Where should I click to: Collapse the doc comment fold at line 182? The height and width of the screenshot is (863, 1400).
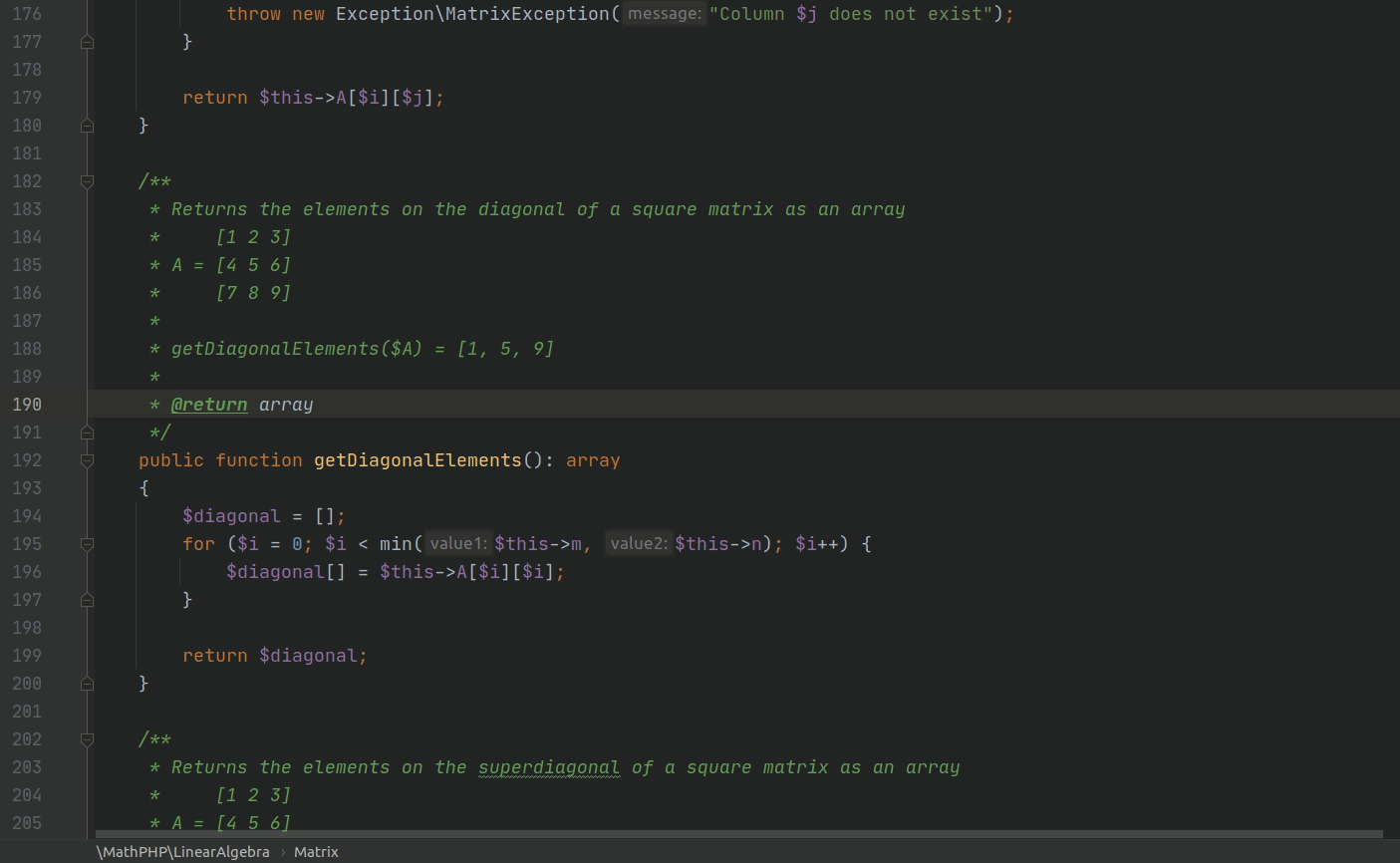(87, 181)
